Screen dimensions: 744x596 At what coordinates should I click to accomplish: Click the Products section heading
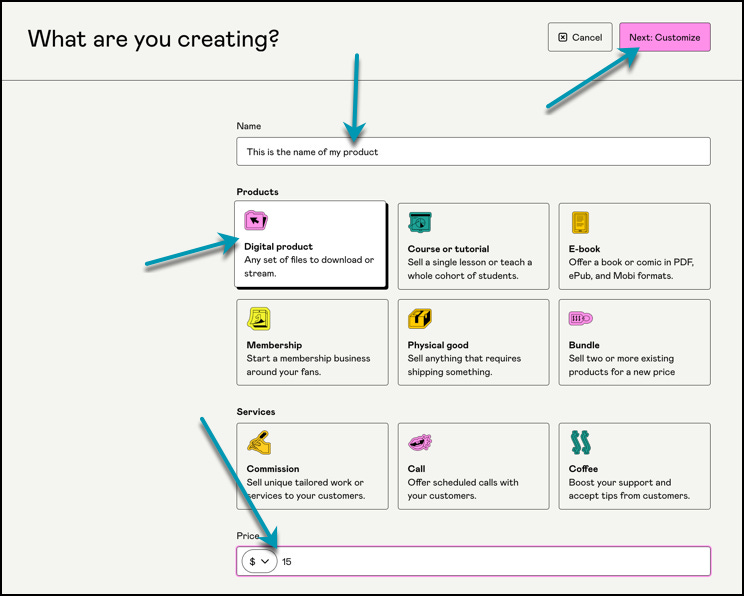tap(257, 192)
